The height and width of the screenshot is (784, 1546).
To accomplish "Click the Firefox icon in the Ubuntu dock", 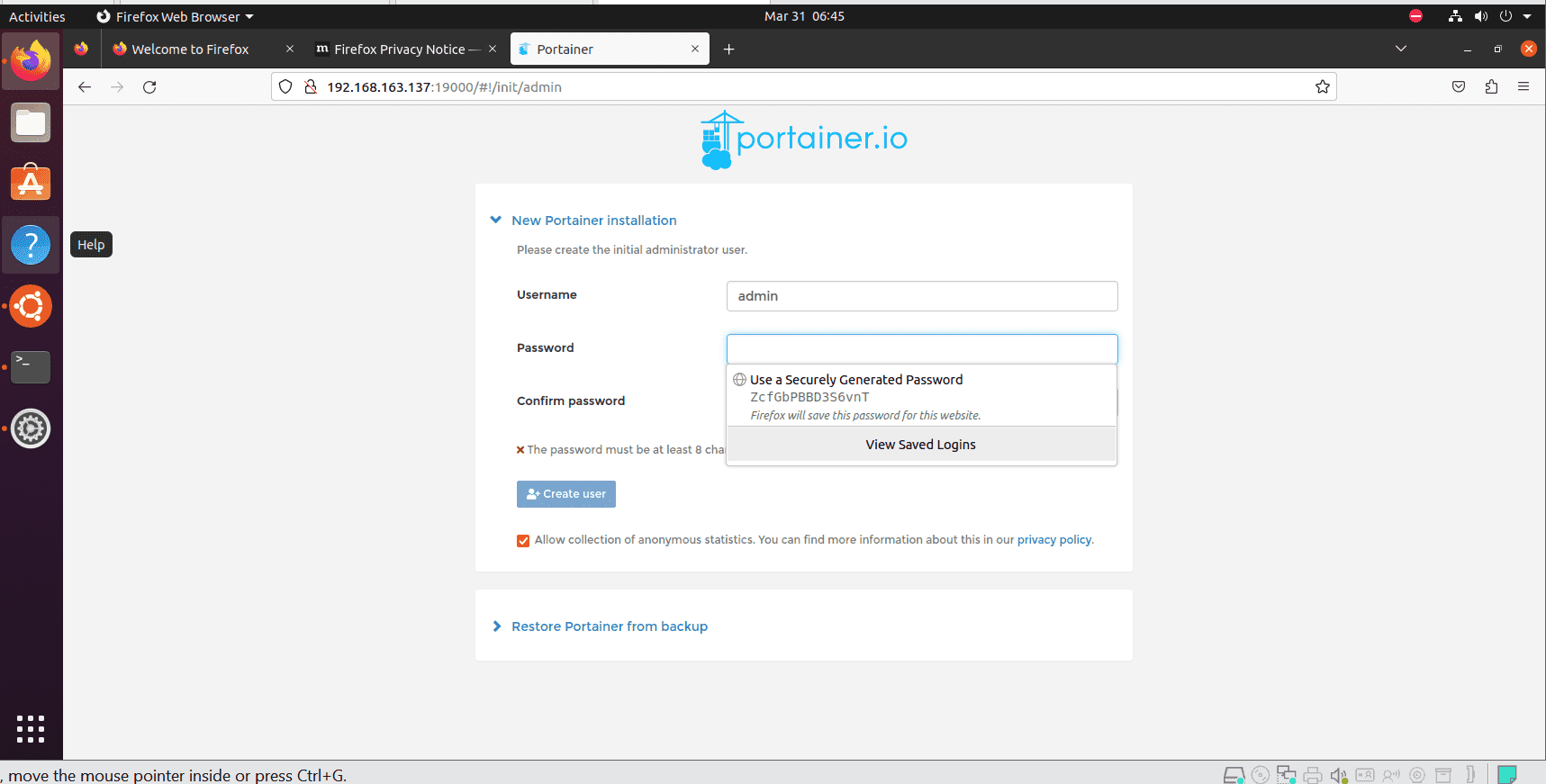I will pos(31,61).
